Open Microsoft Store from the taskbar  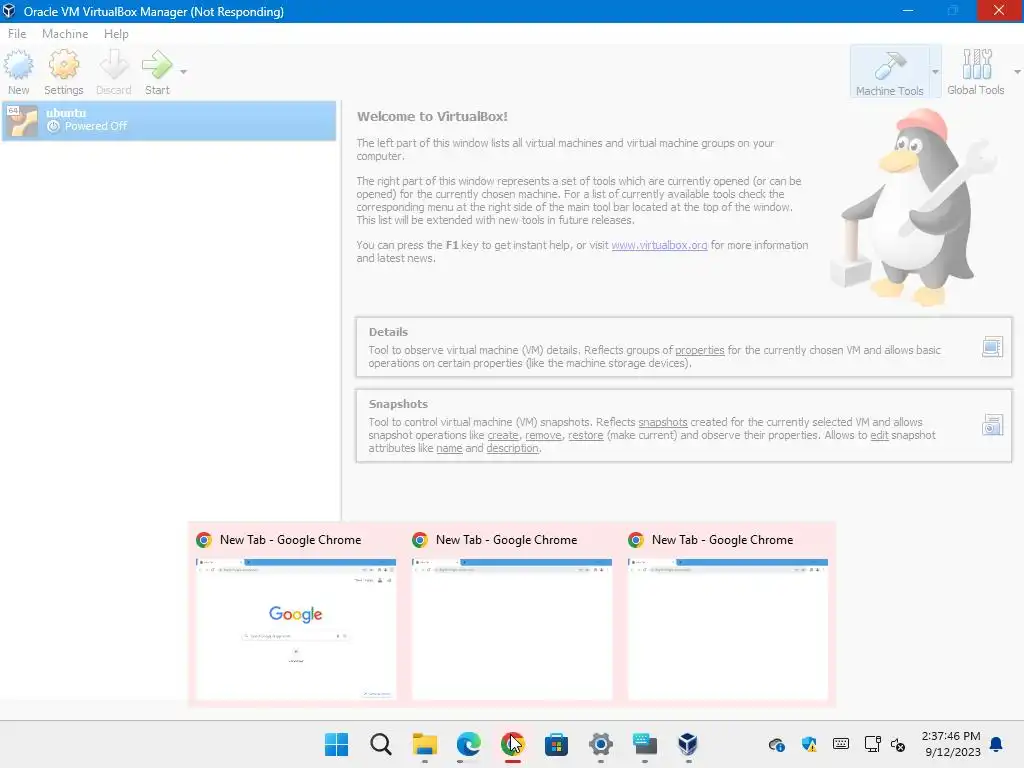[x=556, y=744]
